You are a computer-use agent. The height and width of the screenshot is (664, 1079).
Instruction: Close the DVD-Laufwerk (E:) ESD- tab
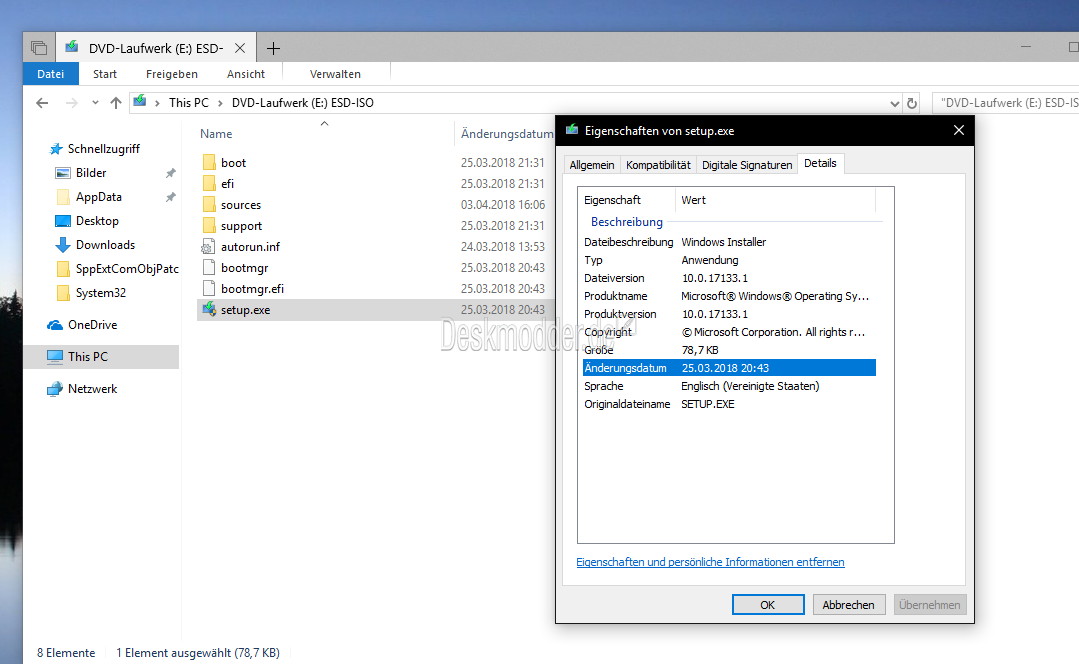[x=239, y=48]
